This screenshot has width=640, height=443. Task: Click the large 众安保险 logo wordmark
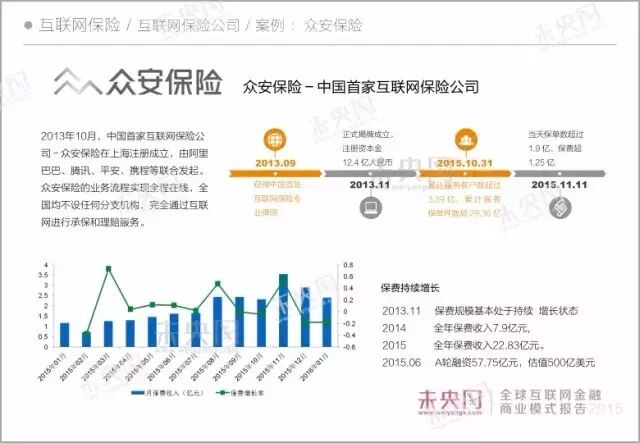coord(164,82)
